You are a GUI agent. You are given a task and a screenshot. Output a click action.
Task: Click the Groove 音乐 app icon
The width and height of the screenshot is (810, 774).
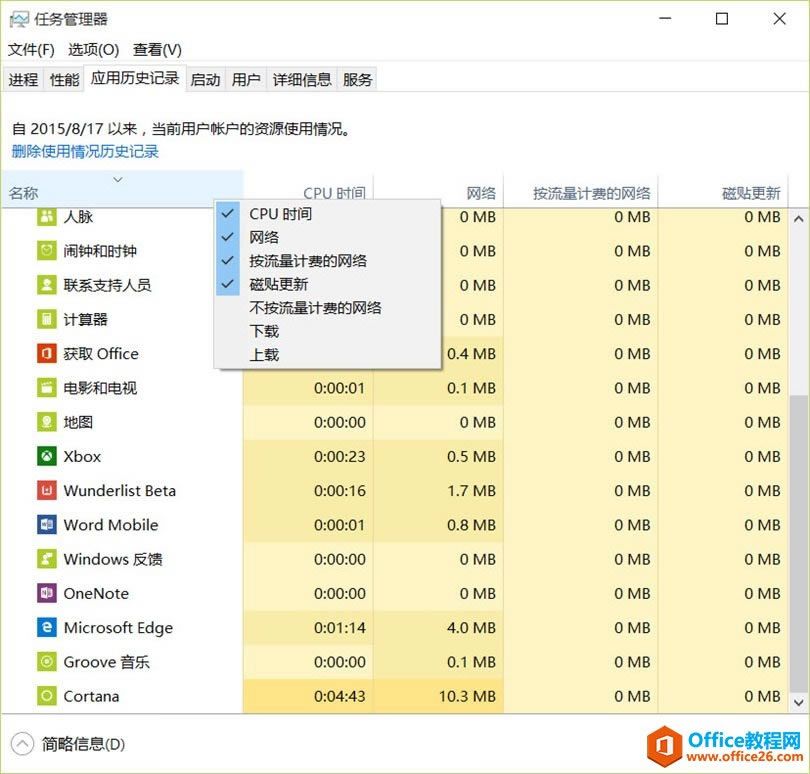click(x=46, y=661)
